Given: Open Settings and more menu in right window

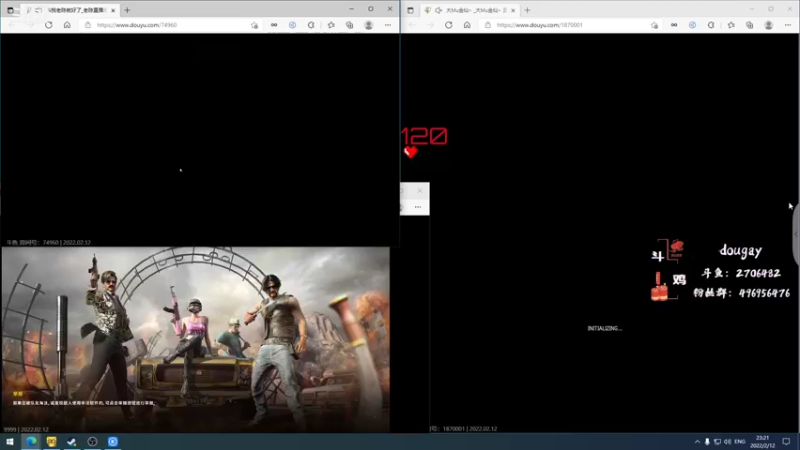Looking at the screenshot, I should [788, 25].
